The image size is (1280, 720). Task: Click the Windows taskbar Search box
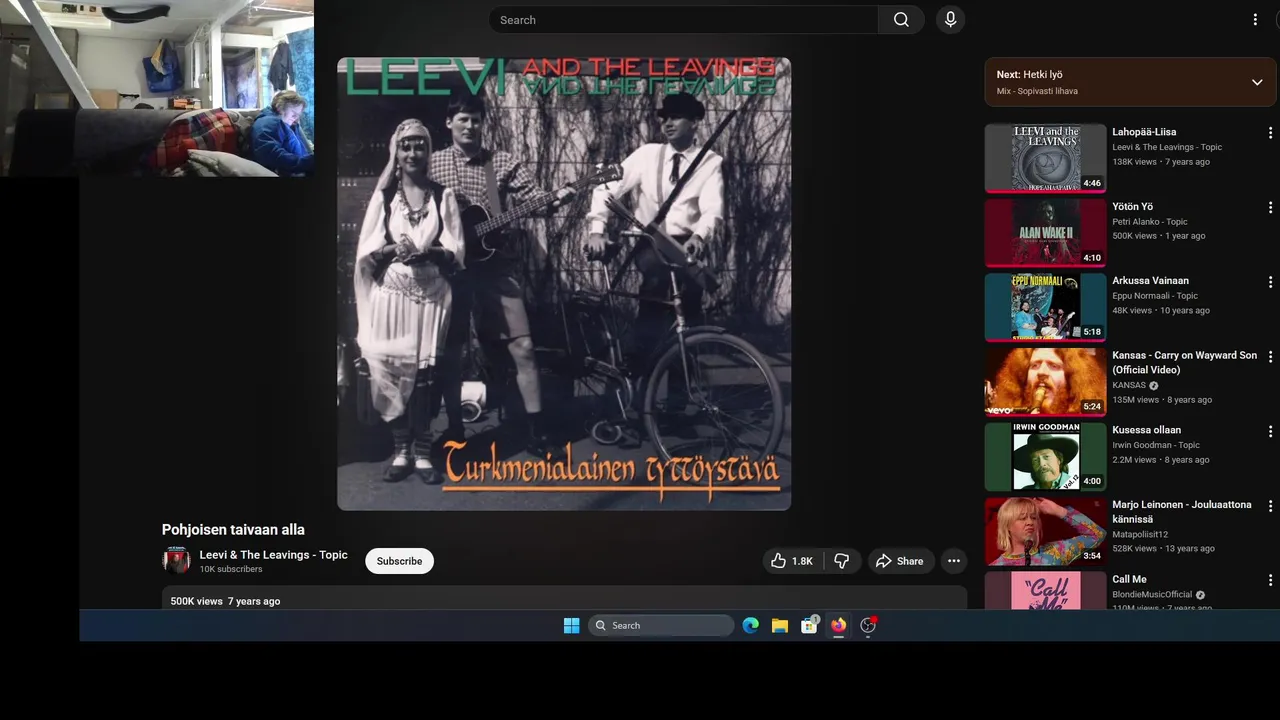661,626
